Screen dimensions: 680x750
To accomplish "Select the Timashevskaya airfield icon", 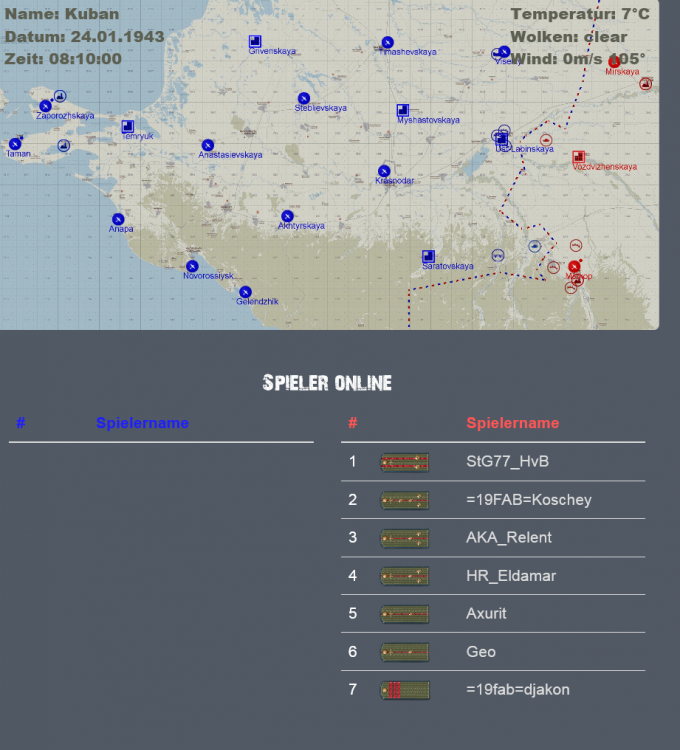I will tap(388, 43).
